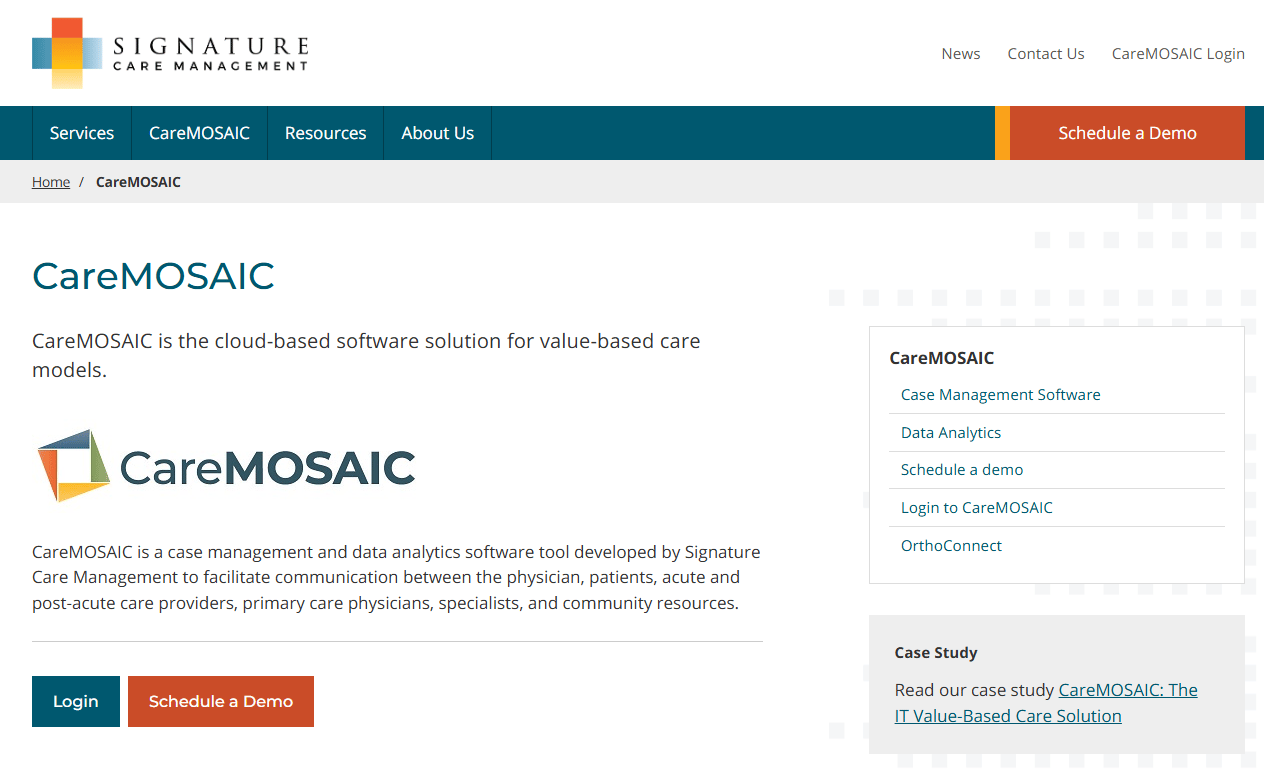Select Schedule a demo in sidebar list
1264x782 pixels.
point(962,470)
